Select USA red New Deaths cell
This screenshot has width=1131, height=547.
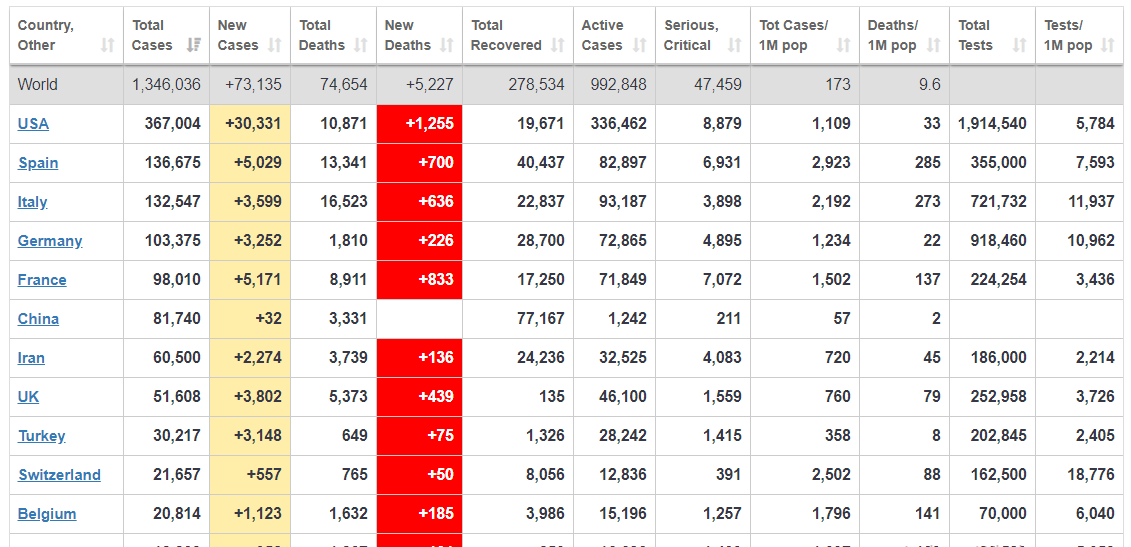pyautogui.click(x=419, y=123)
